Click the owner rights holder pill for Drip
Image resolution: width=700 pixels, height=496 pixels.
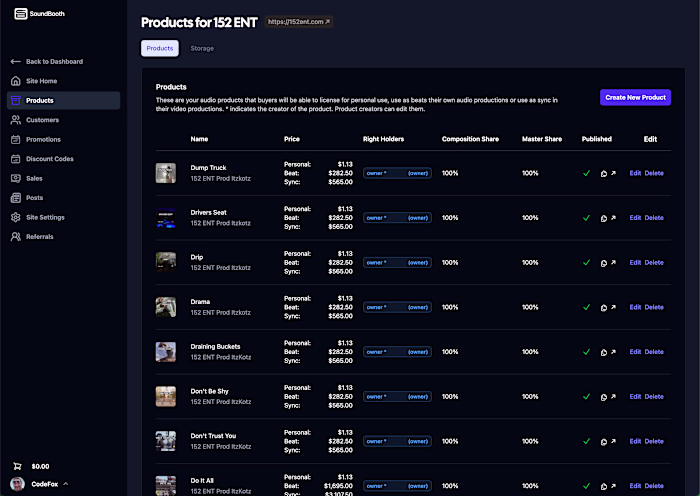pyautogui.click(x=397, y=263)
